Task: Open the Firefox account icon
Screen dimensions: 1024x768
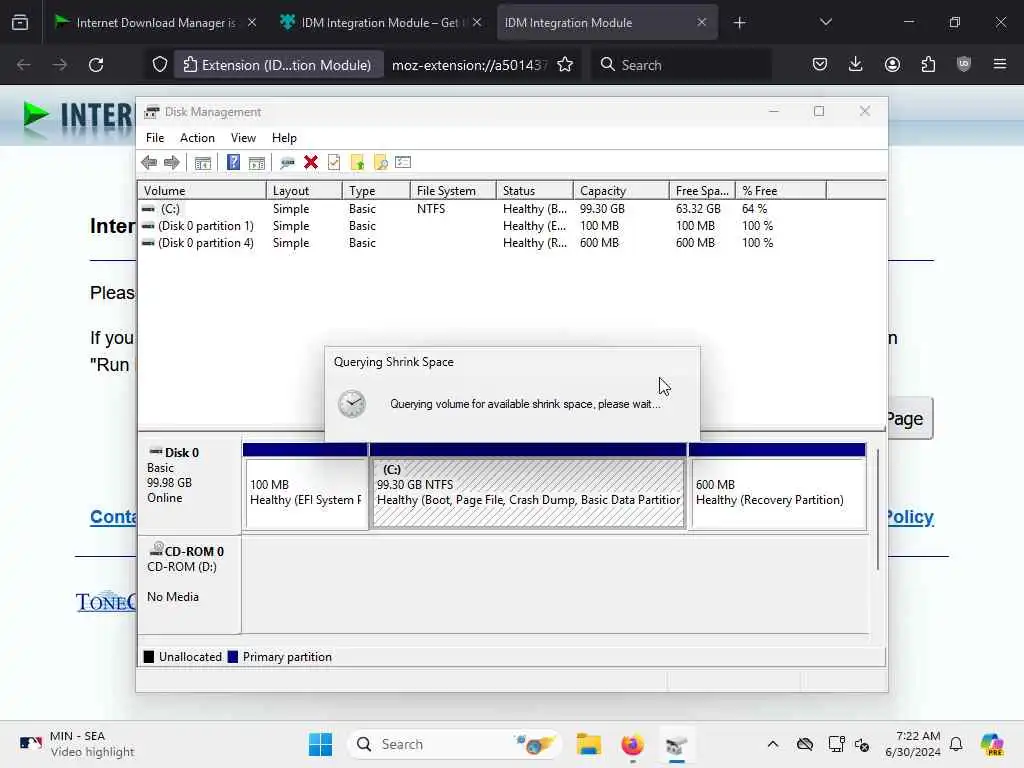Action: (x=892, y=65)
